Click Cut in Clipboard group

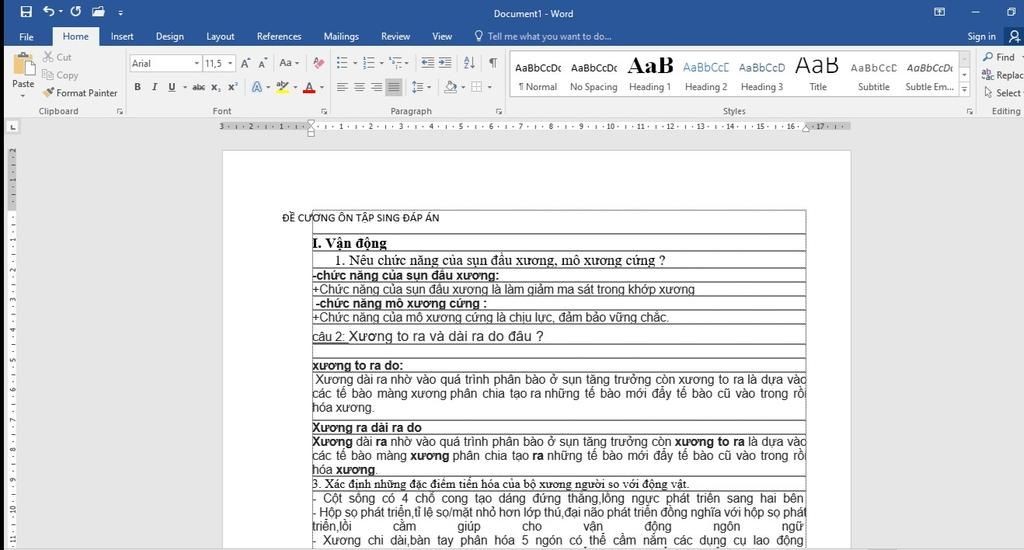point(57,57)
